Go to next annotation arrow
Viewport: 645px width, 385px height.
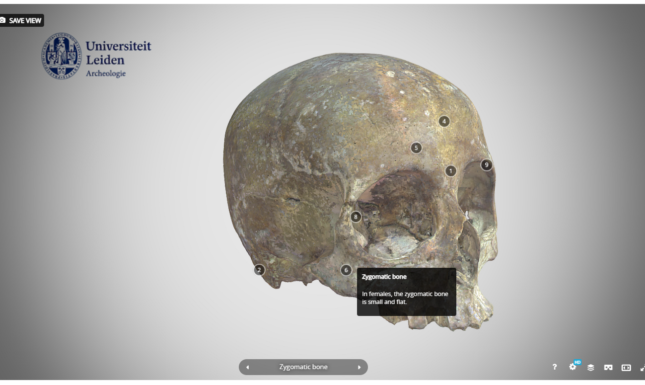click(x=359, y=367)
